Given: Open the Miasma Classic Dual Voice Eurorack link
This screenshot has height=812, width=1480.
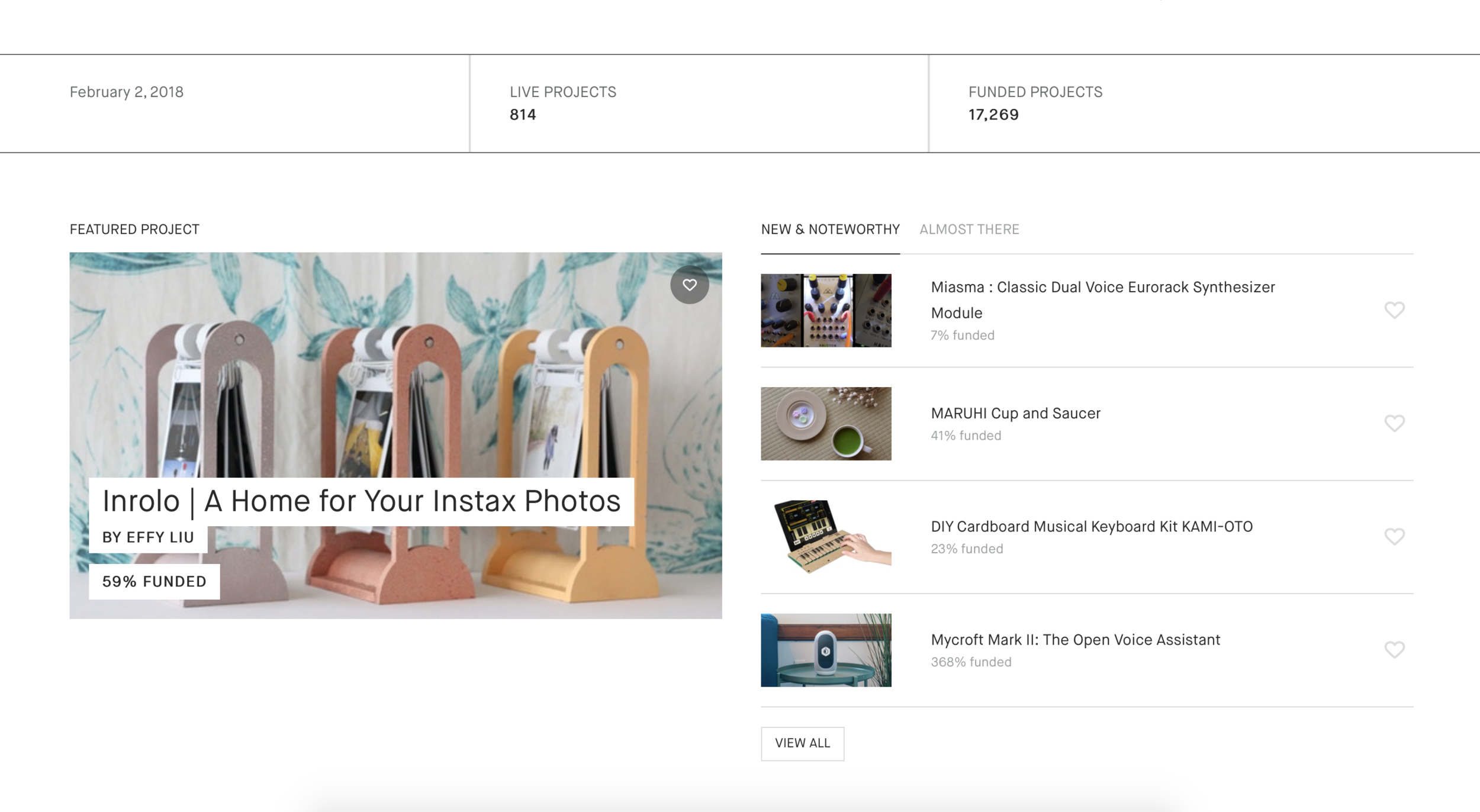Looking at the screenshot, I should [x=1102, y=300].
